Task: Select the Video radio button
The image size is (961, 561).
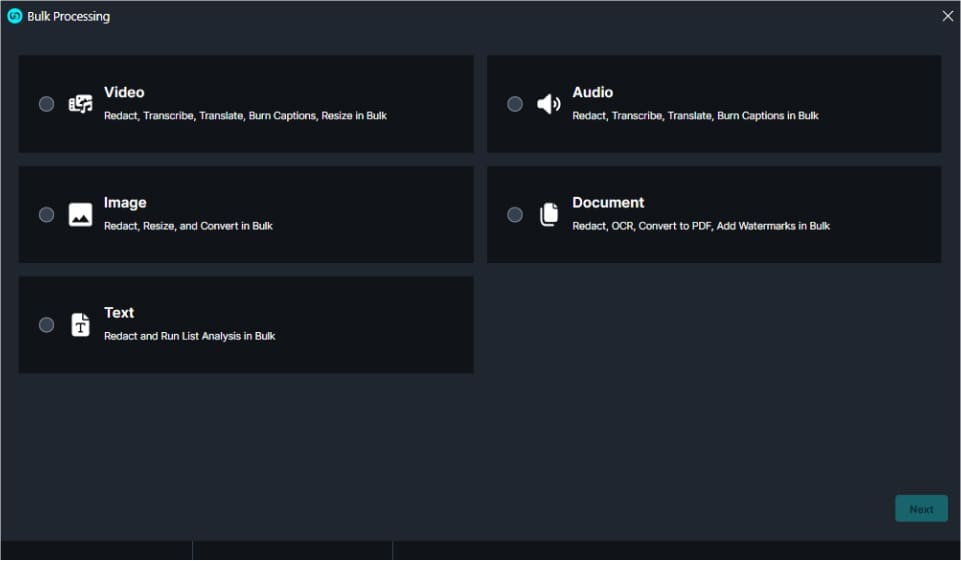Action: pos(46,104)
